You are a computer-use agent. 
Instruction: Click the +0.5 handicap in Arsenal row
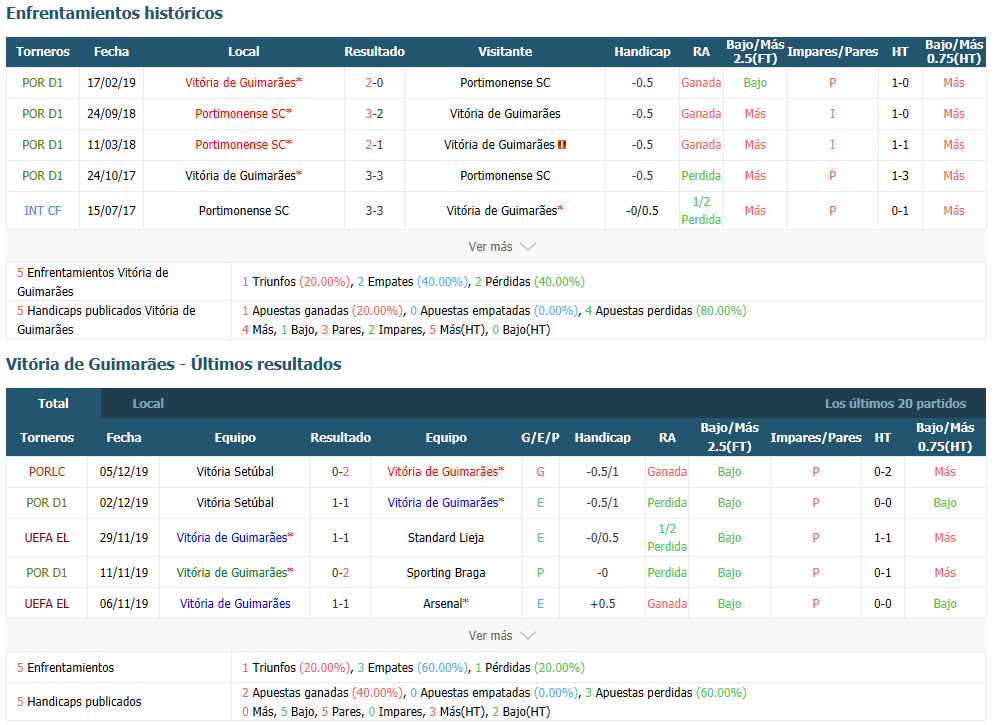click(602, 604)
